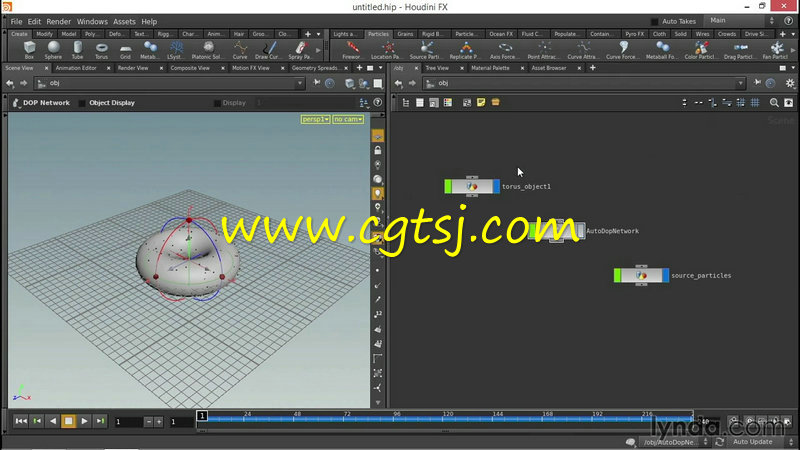Toggle the Object Display checkbox
The width and height of the screenshot is (800, 450).
click(82, 103)
